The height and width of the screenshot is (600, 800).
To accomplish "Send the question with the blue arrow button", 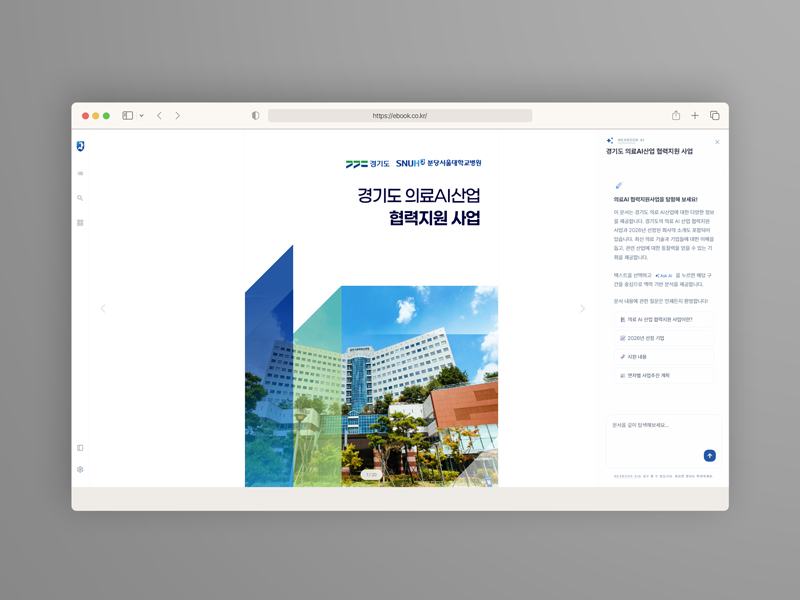I will tap(710, 456).
